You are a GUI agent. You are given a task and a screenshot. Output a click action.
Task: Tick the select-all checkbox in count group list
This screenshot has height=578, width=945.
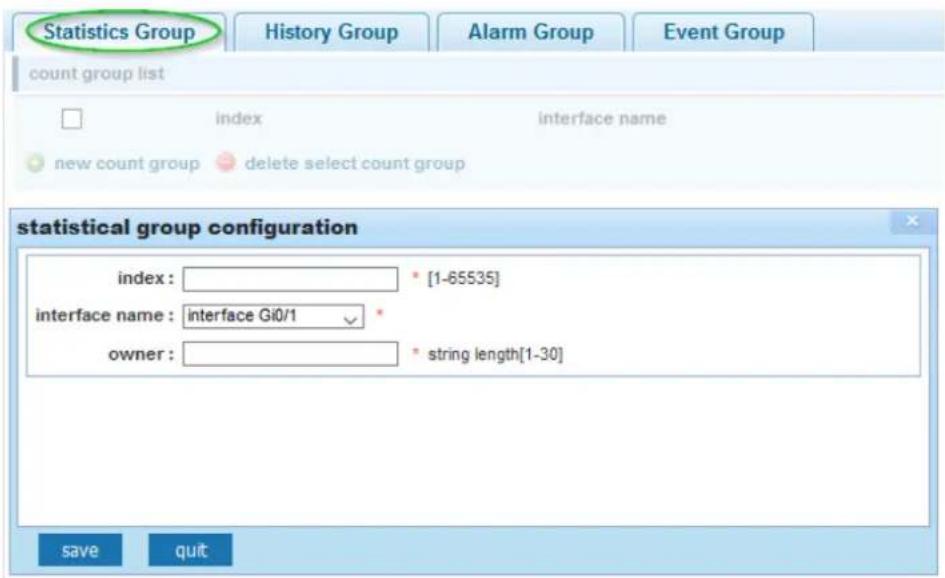(72, 119)
